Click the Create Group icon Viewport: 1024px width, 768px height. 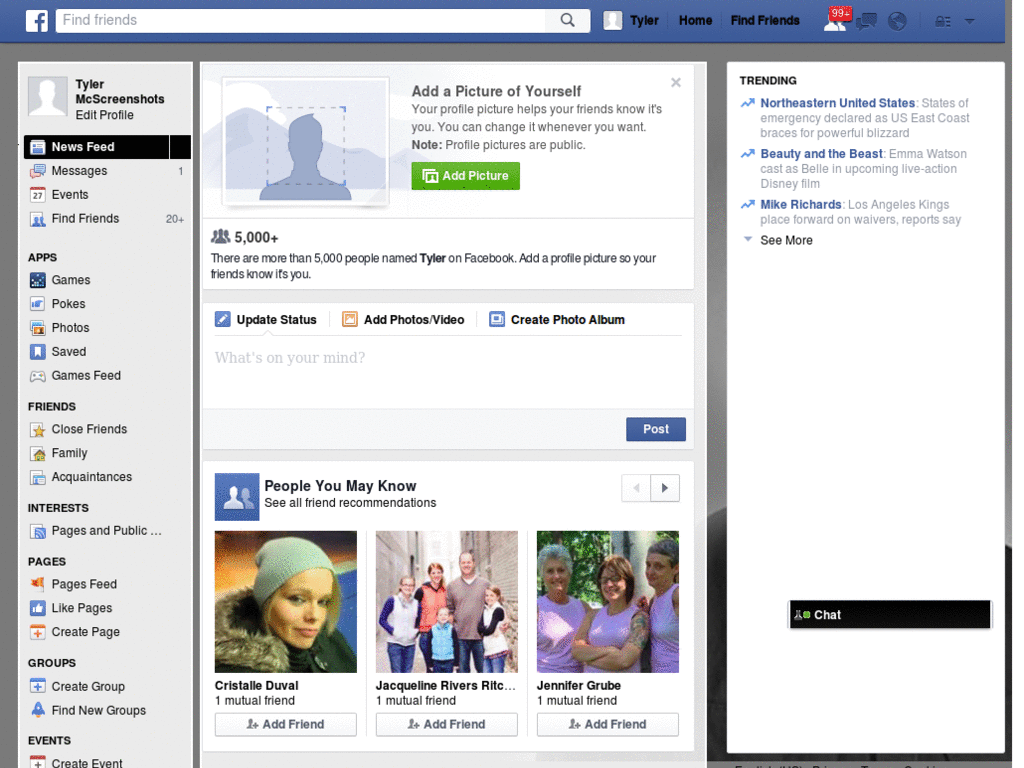[x=38, y=687]
